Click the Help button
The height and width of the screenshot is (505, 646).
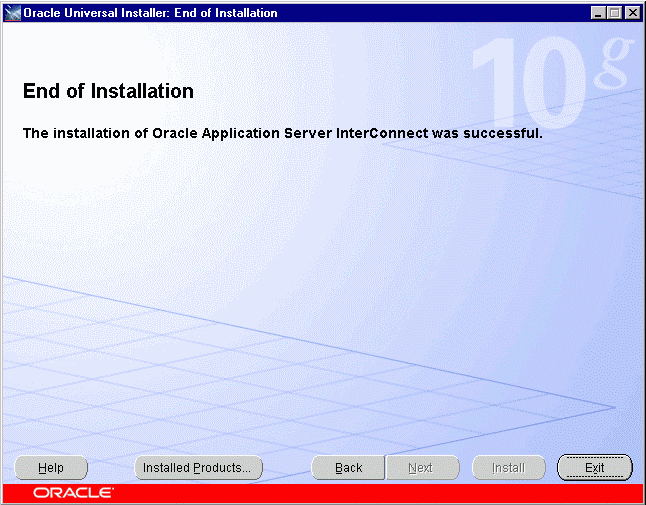click(51, 468)
